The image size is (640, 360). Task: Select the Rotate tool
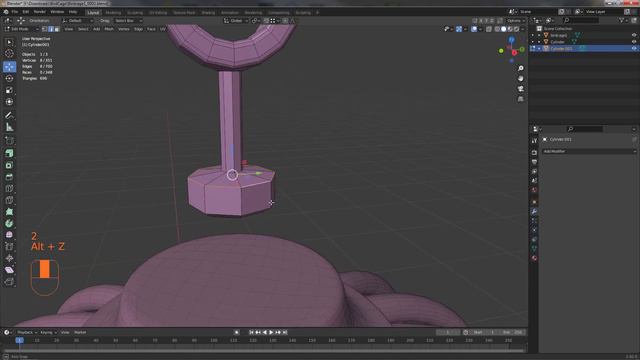pos(9,78)
